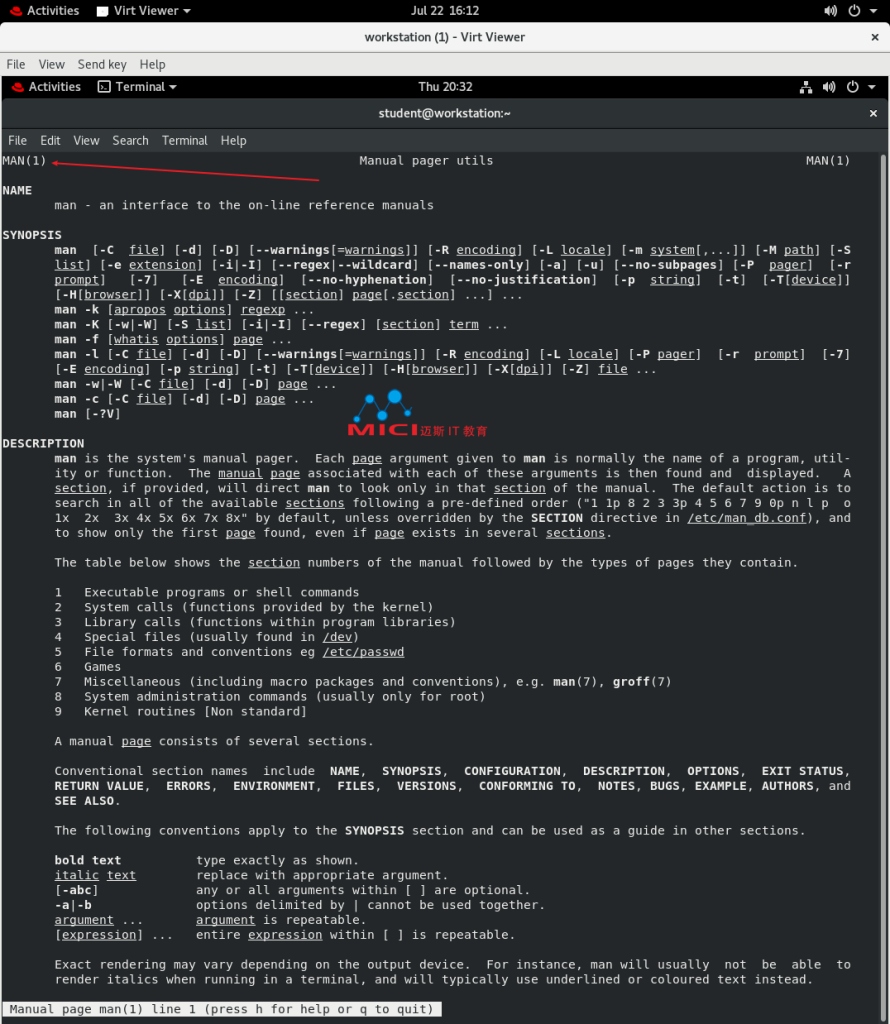Click guest clock Thu 20:32

pyautogui.click(x=445, y=87)
